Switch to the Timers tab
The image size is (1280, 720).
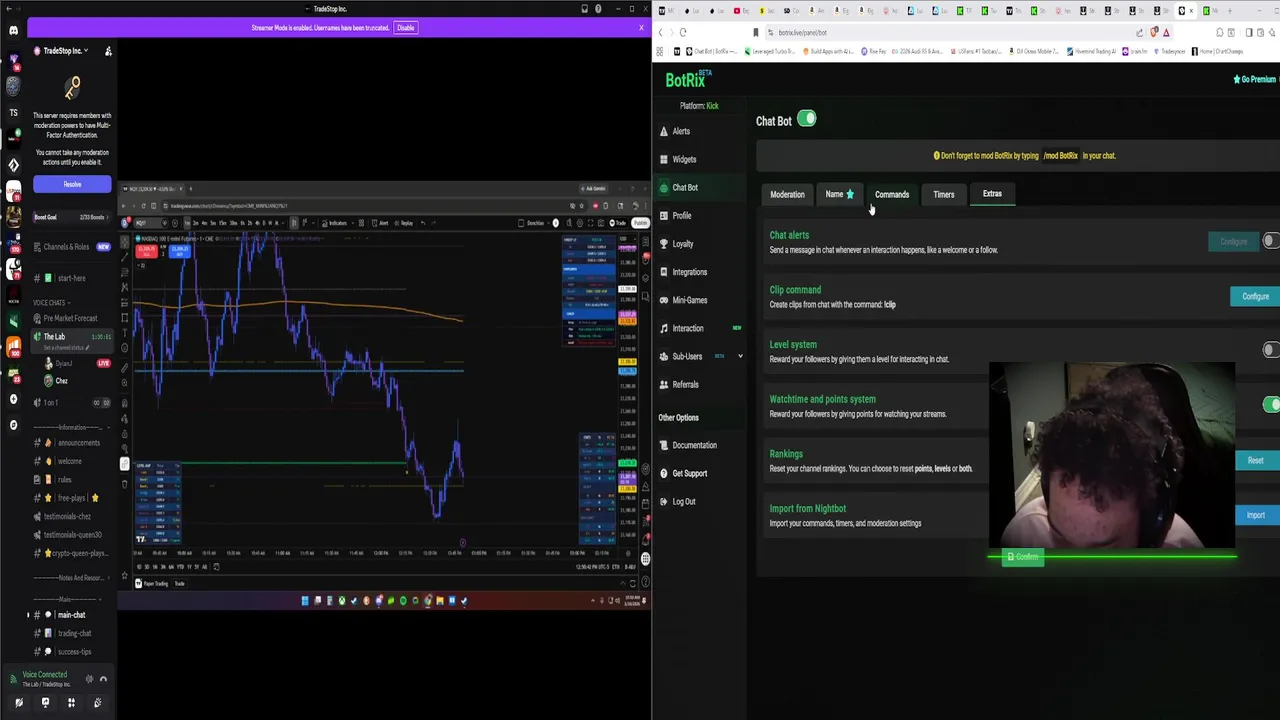(x=943, y=194)
